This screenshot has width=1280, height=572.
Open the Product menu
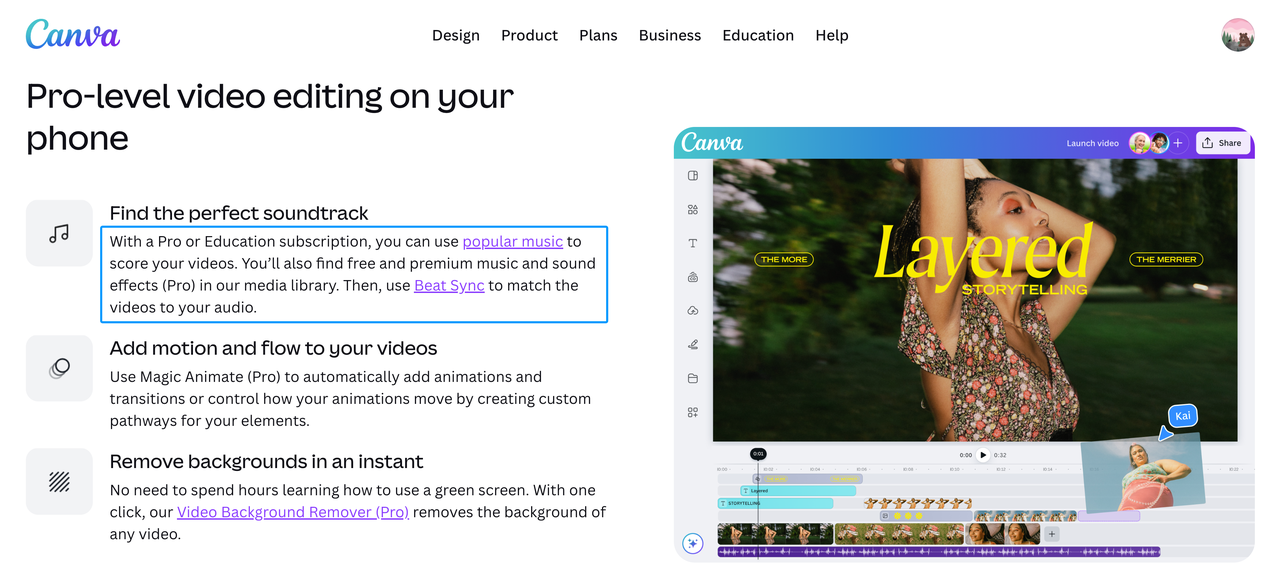tap(529, 35)
